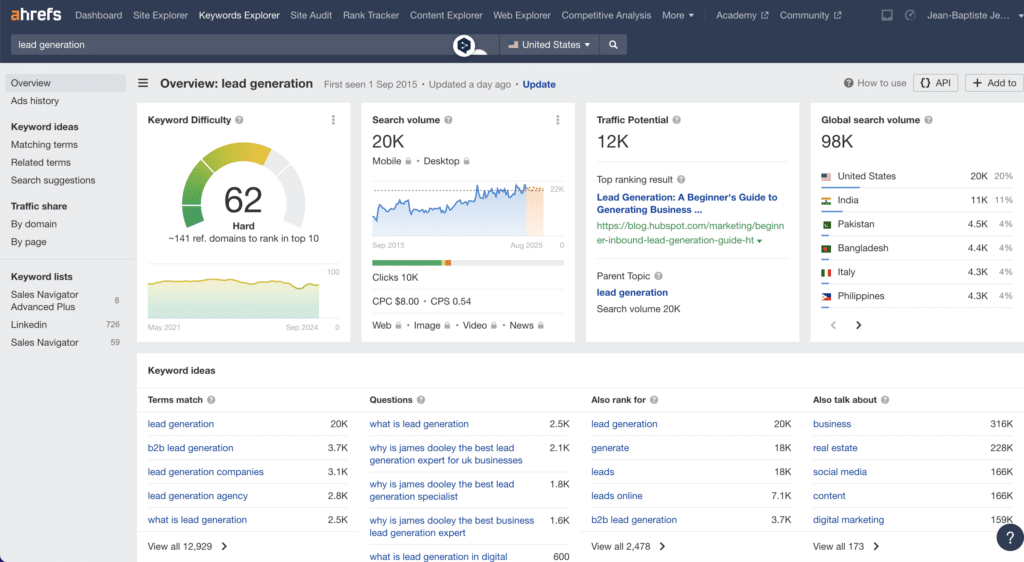This screenshot has height=562, width=1024.
Task: Click the keyword difficulty history chart
Action: coord(233,299)
